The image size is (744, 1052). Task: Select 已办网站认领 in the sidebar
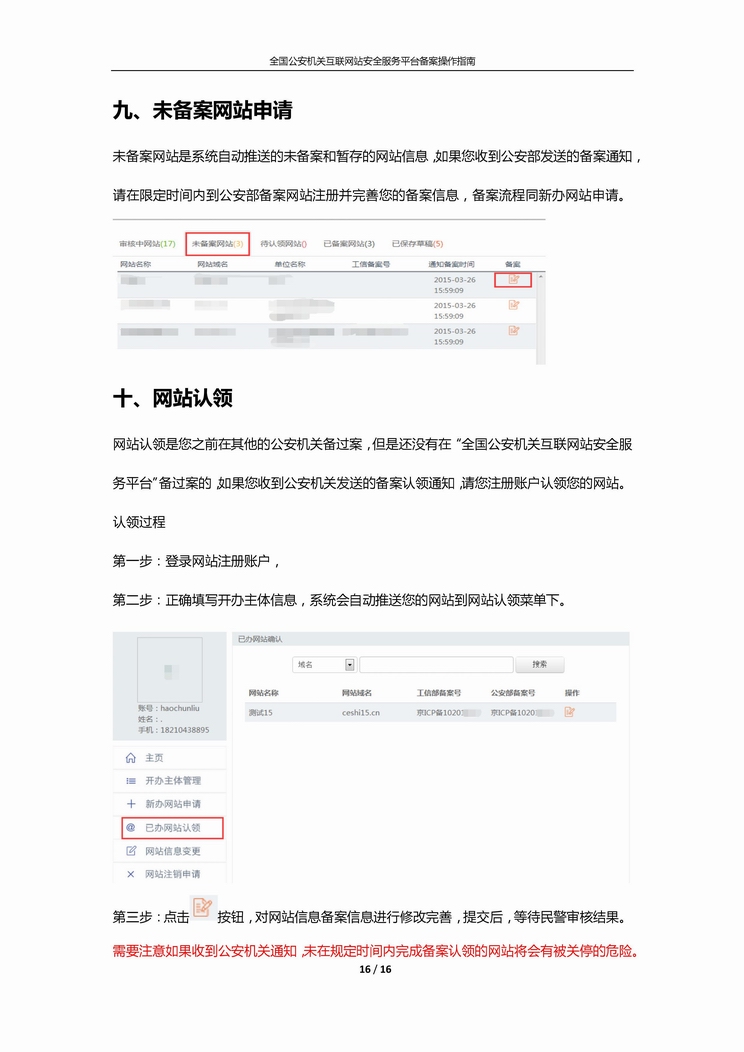pos(172,828)
